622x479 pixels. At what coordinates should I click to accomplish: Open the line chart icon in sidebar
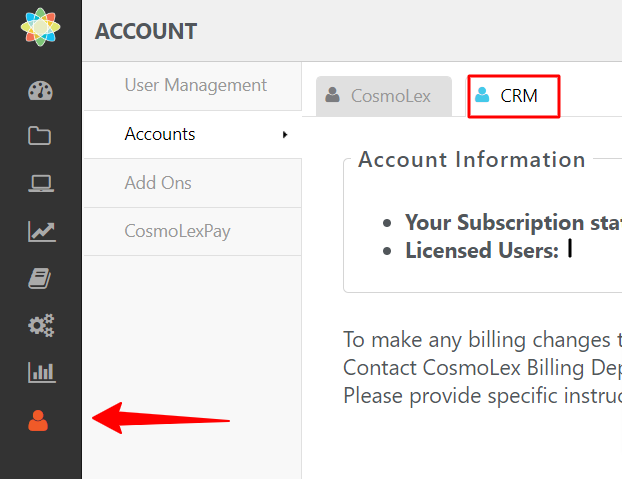[40, 231]
